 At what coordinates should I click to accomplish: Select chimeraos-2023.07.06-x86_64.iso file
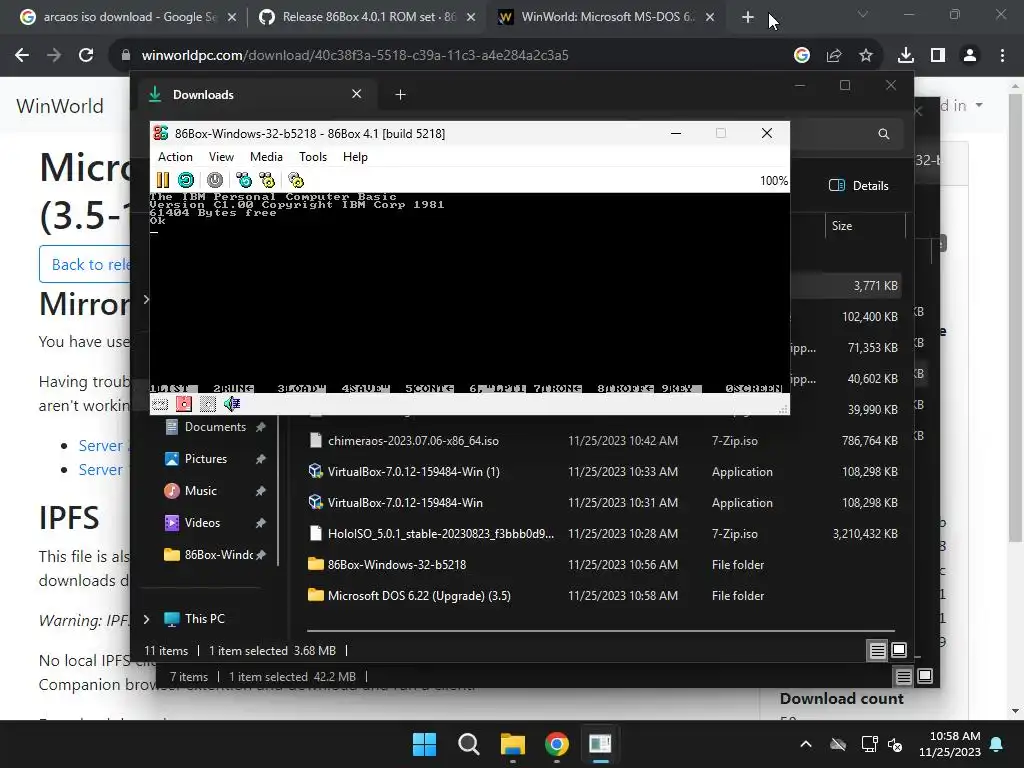[x=603, y=441]
